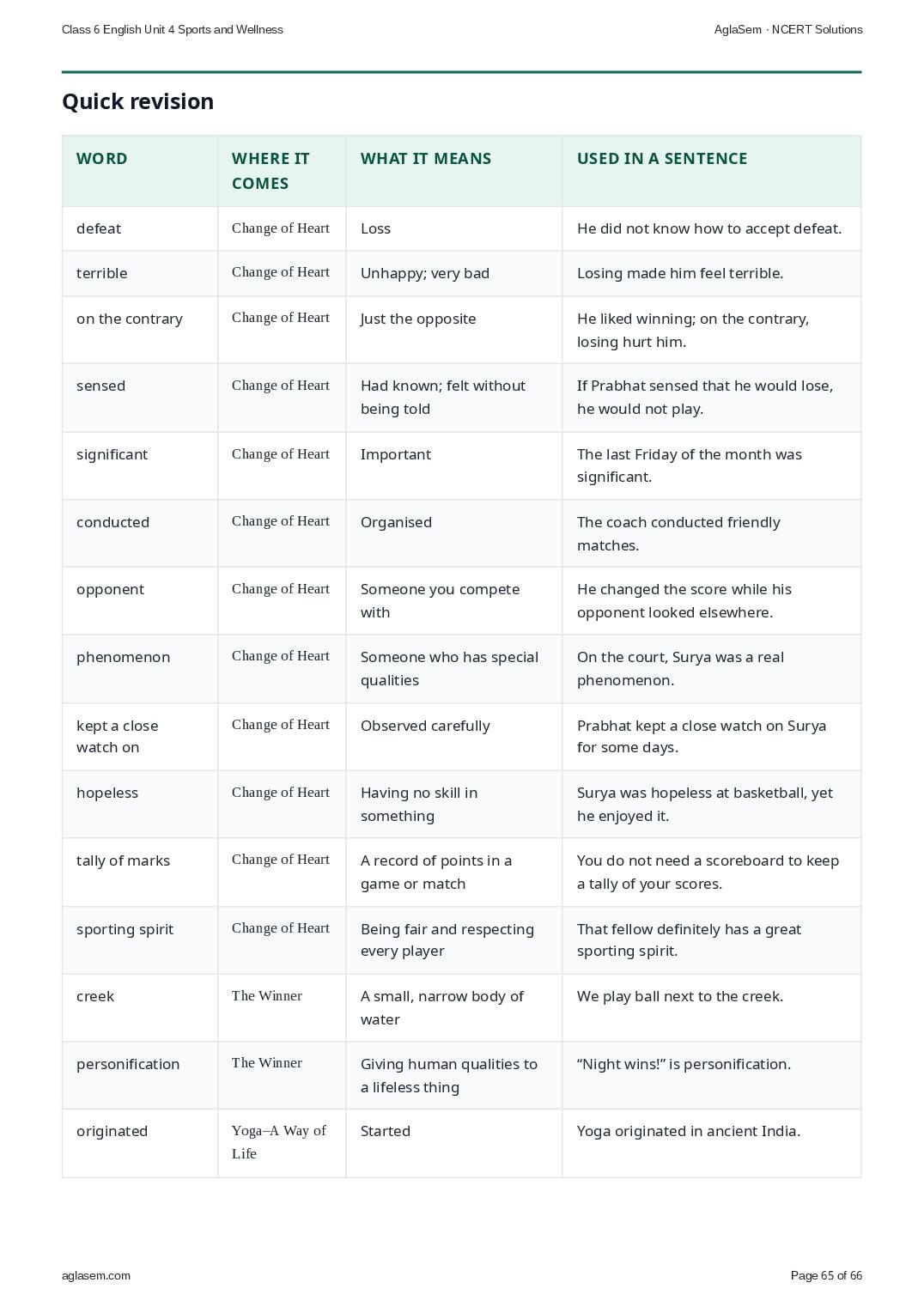Click the header 'Class 6 English Unit 4 Sports and Wellness'

[173, 29]
